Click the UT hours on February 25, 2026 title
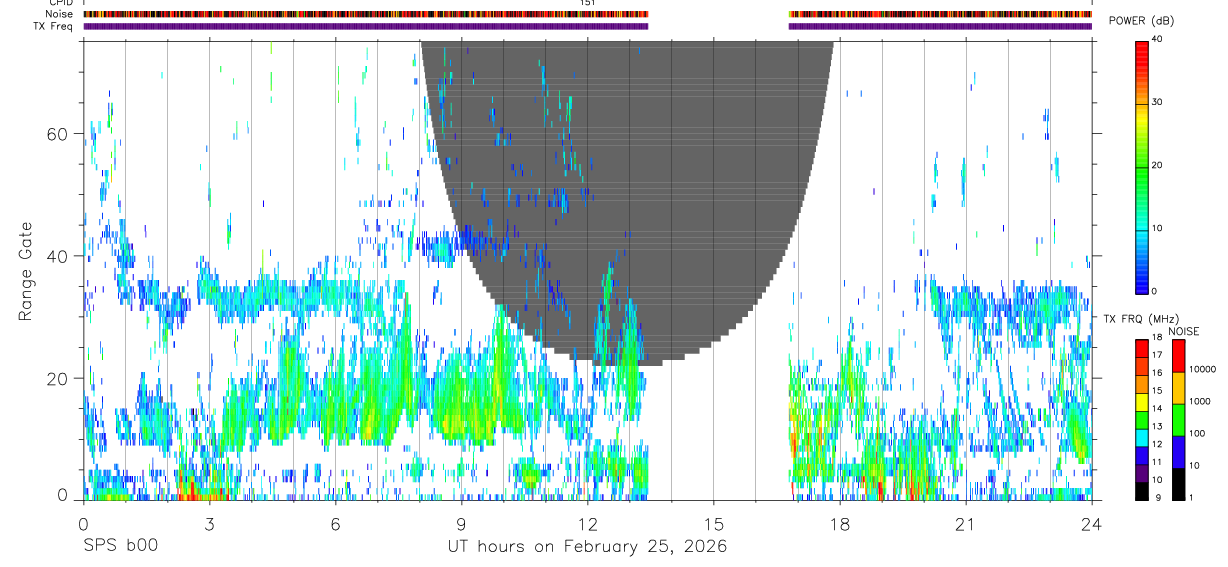Image resolution: width=1228 pixels, height=567 pixels. pos(587,547)
